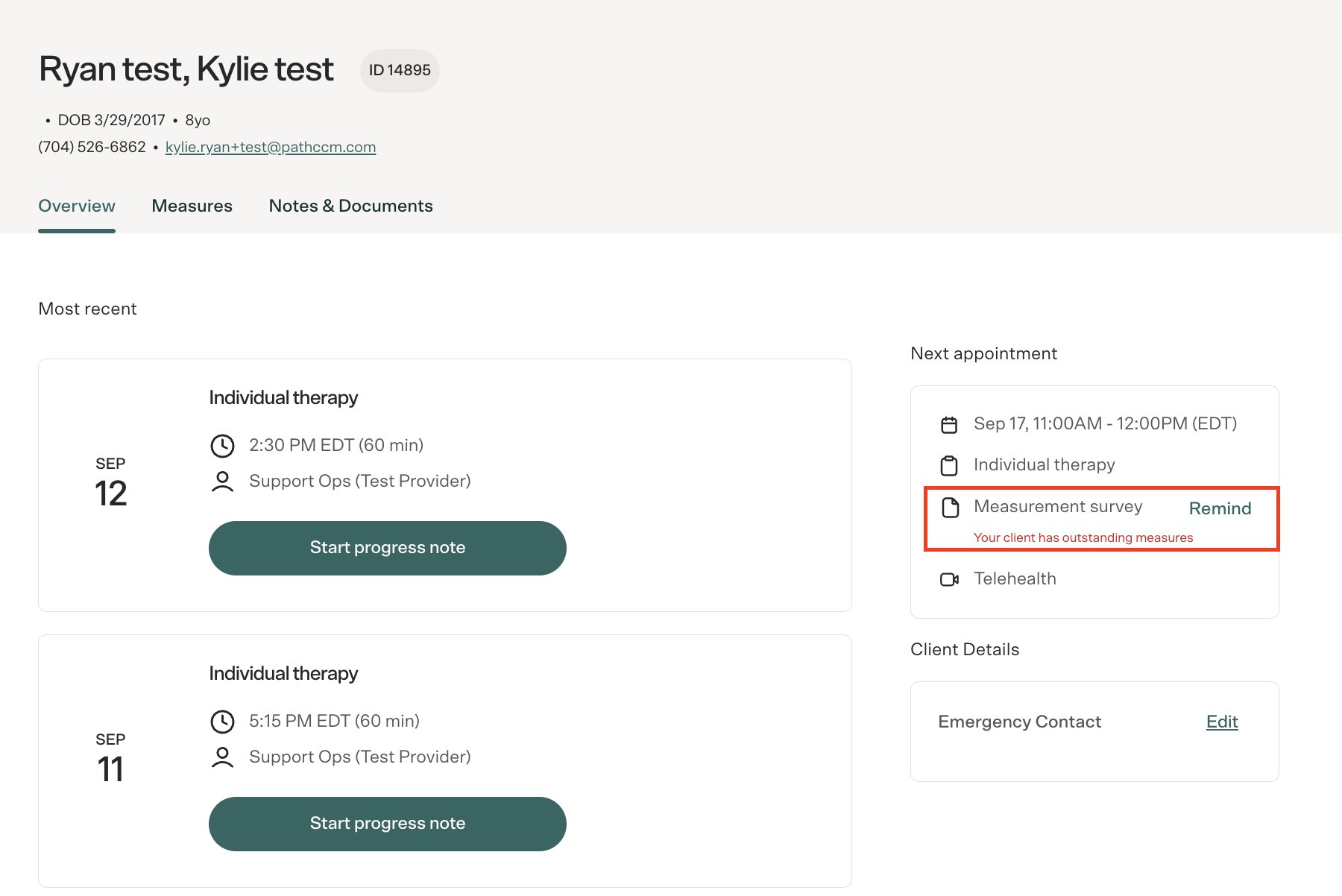The height and width of the screenshot is (896, 1342).
Task: Start progress note for Sep 12 session
Action: (x=388, y=548)
